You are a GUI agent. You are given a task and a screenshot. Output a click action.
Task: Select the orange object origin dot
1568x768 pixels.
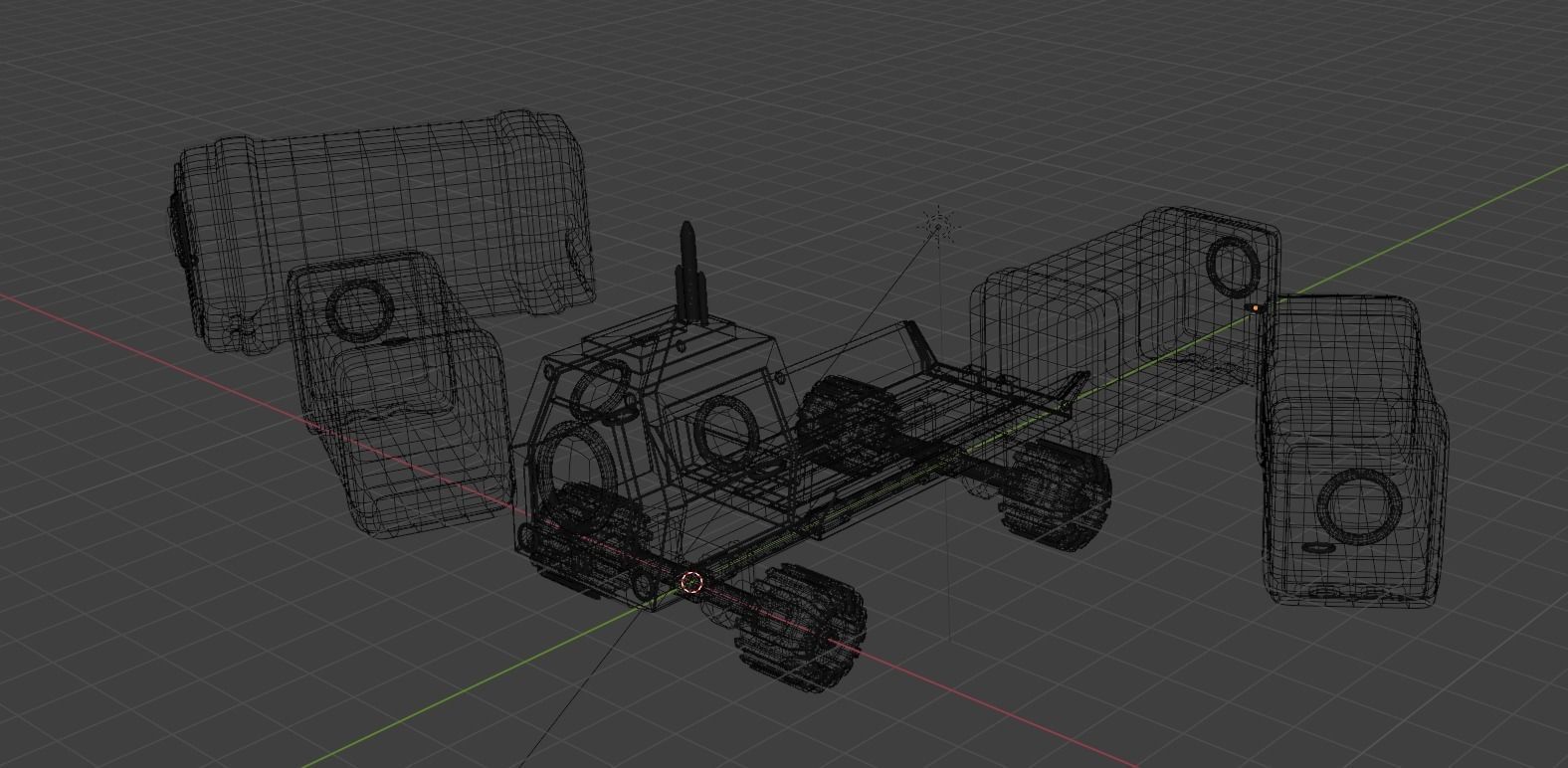pos(1257,308)
